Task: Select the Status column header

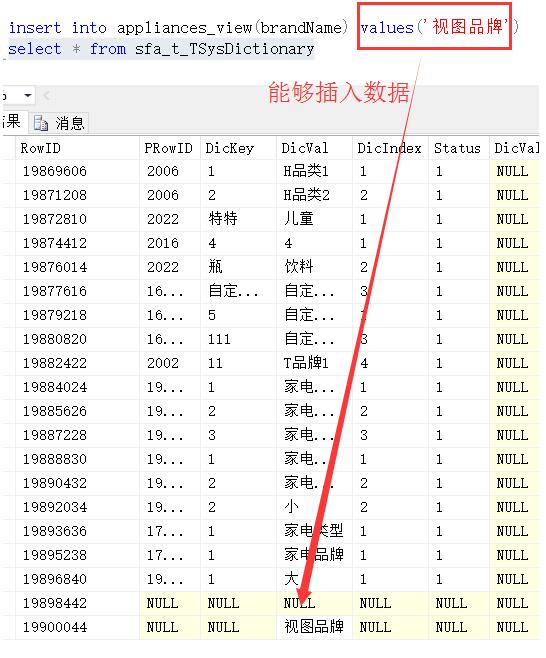Action: tap(457, 148)
